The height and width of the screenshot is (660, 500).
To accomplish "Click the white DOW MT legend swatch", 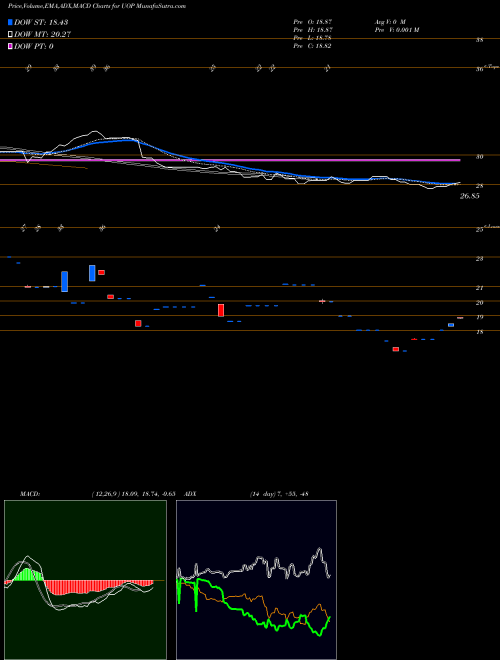I will 10,35.
